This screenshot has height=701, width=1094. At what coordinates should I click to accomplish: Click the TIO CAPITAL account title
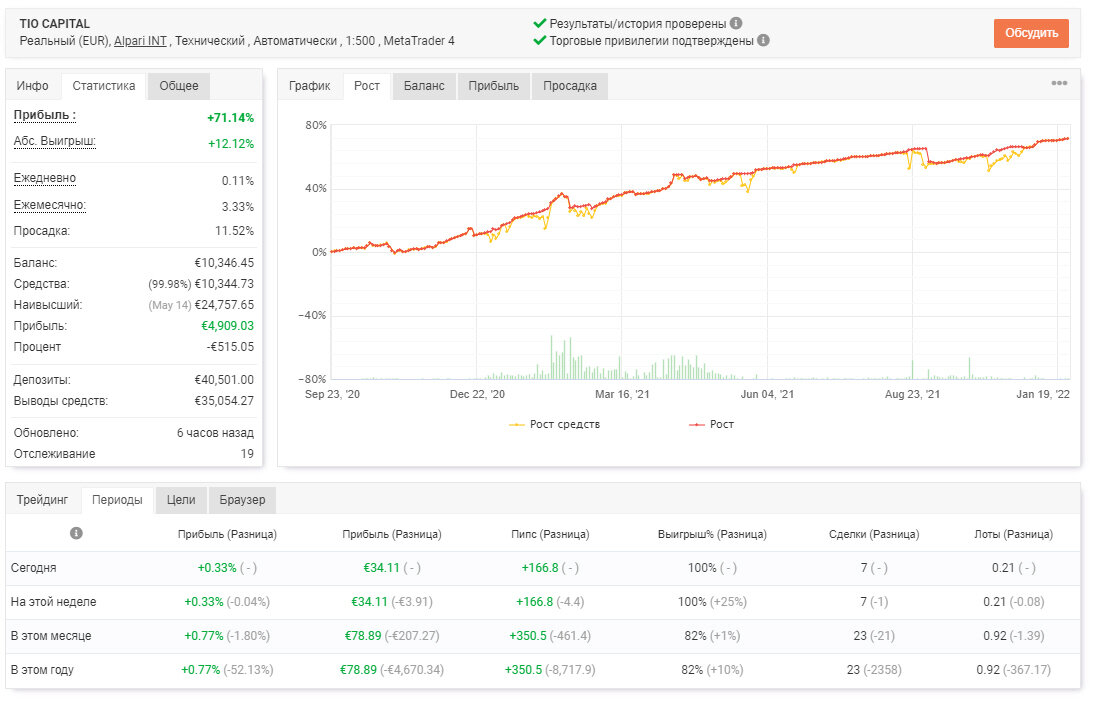[54, 24]
